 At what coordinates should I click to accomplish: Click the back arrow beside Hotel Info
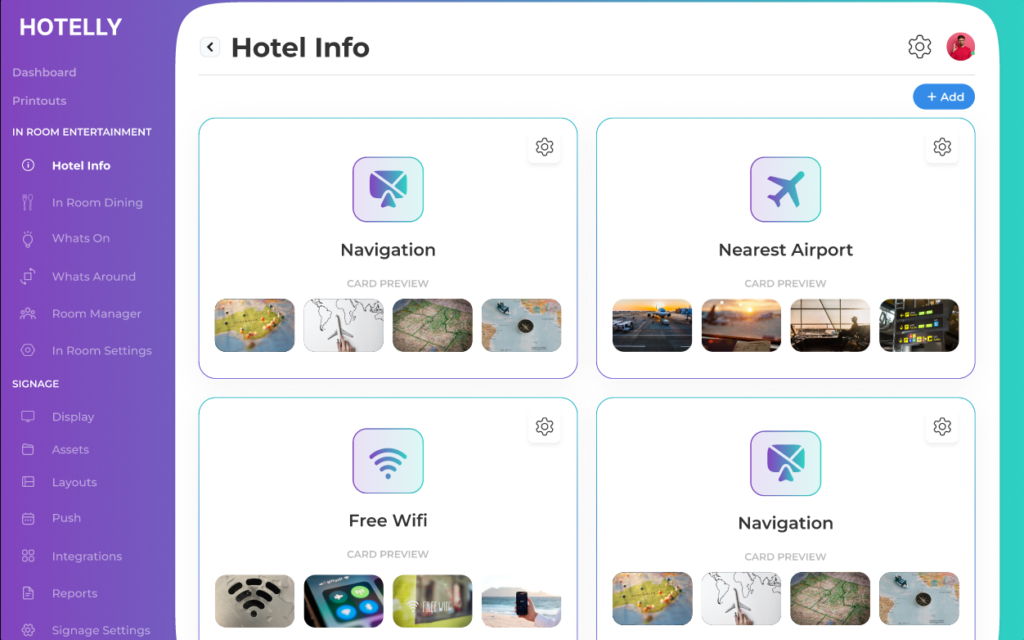pos(210,47)
